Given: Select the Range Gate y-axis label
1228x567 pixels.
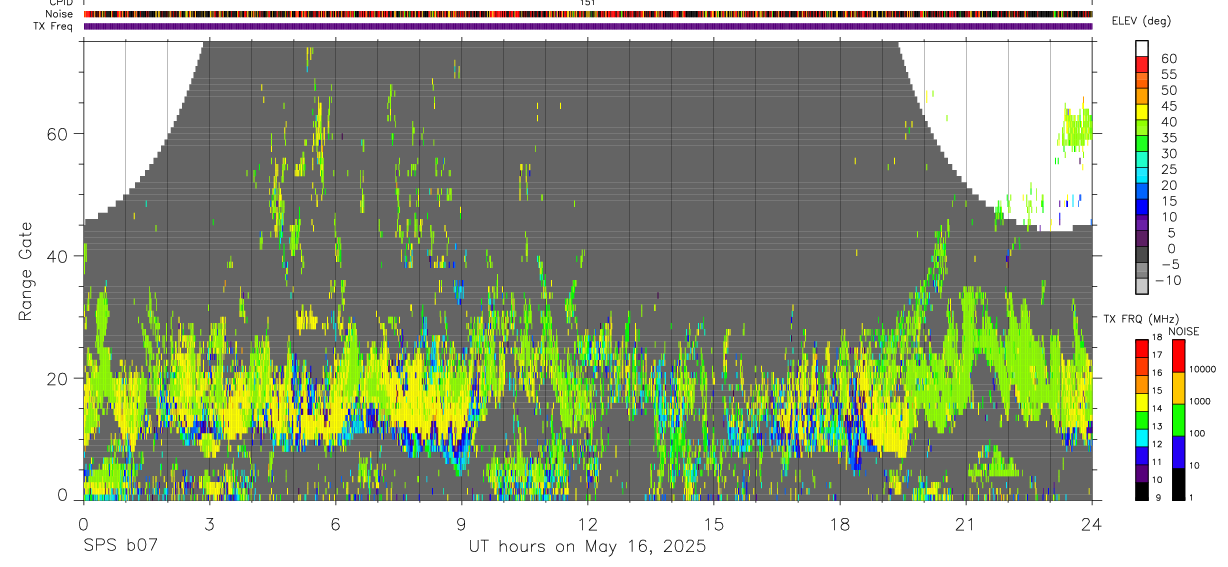Looking at the screenshot, I should point(26,272).
